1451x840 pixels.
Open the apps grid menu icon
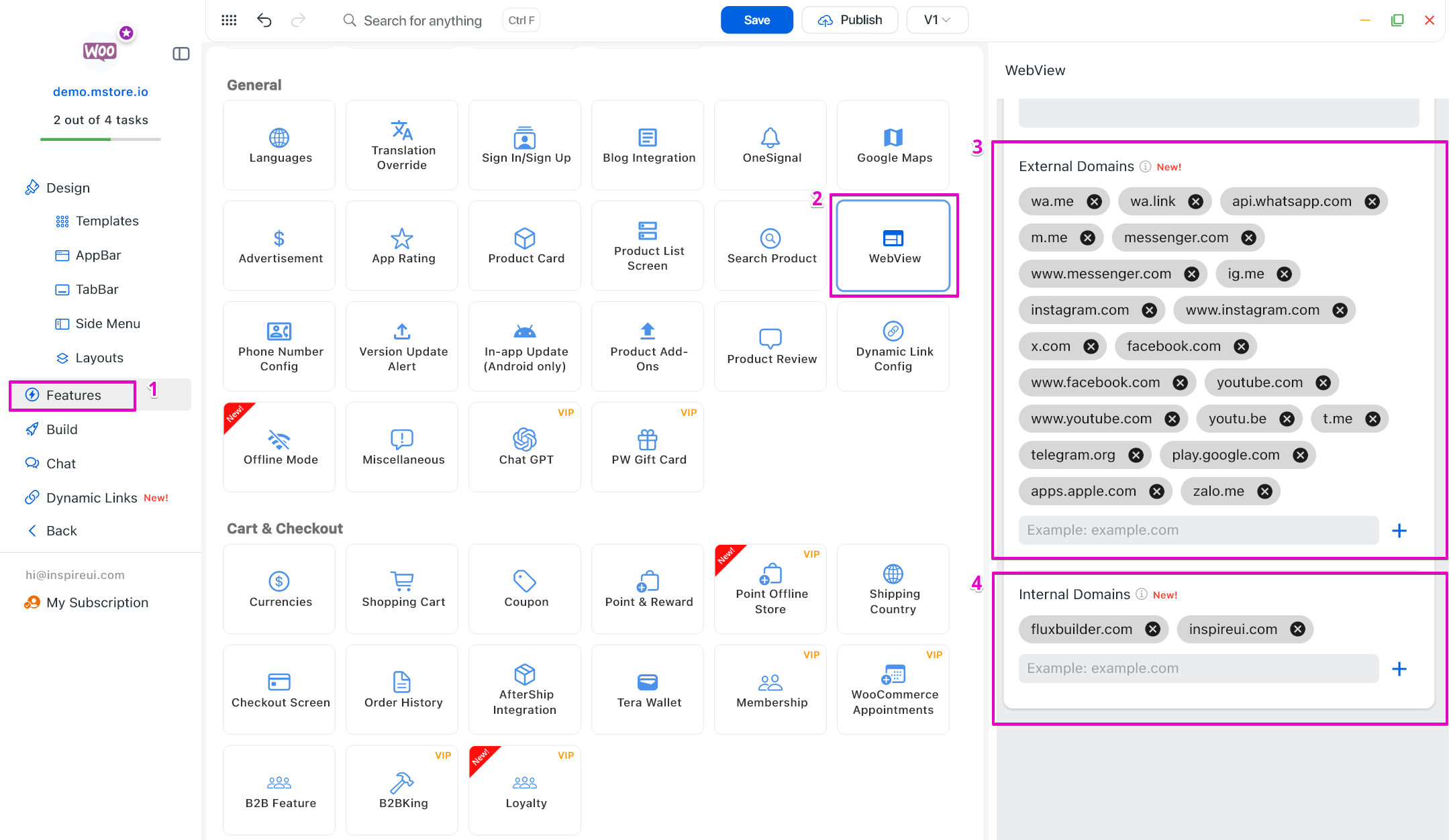[229, 20]
